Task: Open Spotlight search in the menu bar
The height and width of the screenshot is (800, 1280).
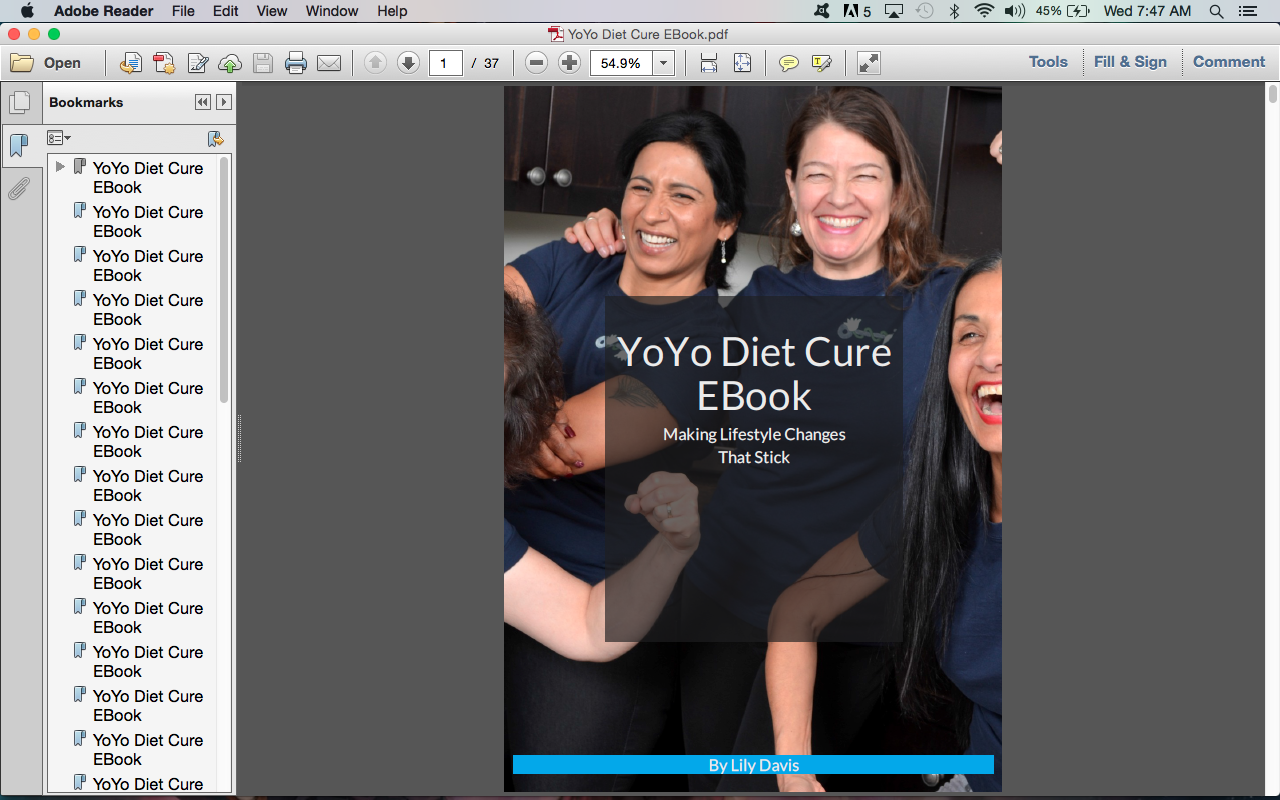Action: pyautogui.click(x=1216, y=11)
